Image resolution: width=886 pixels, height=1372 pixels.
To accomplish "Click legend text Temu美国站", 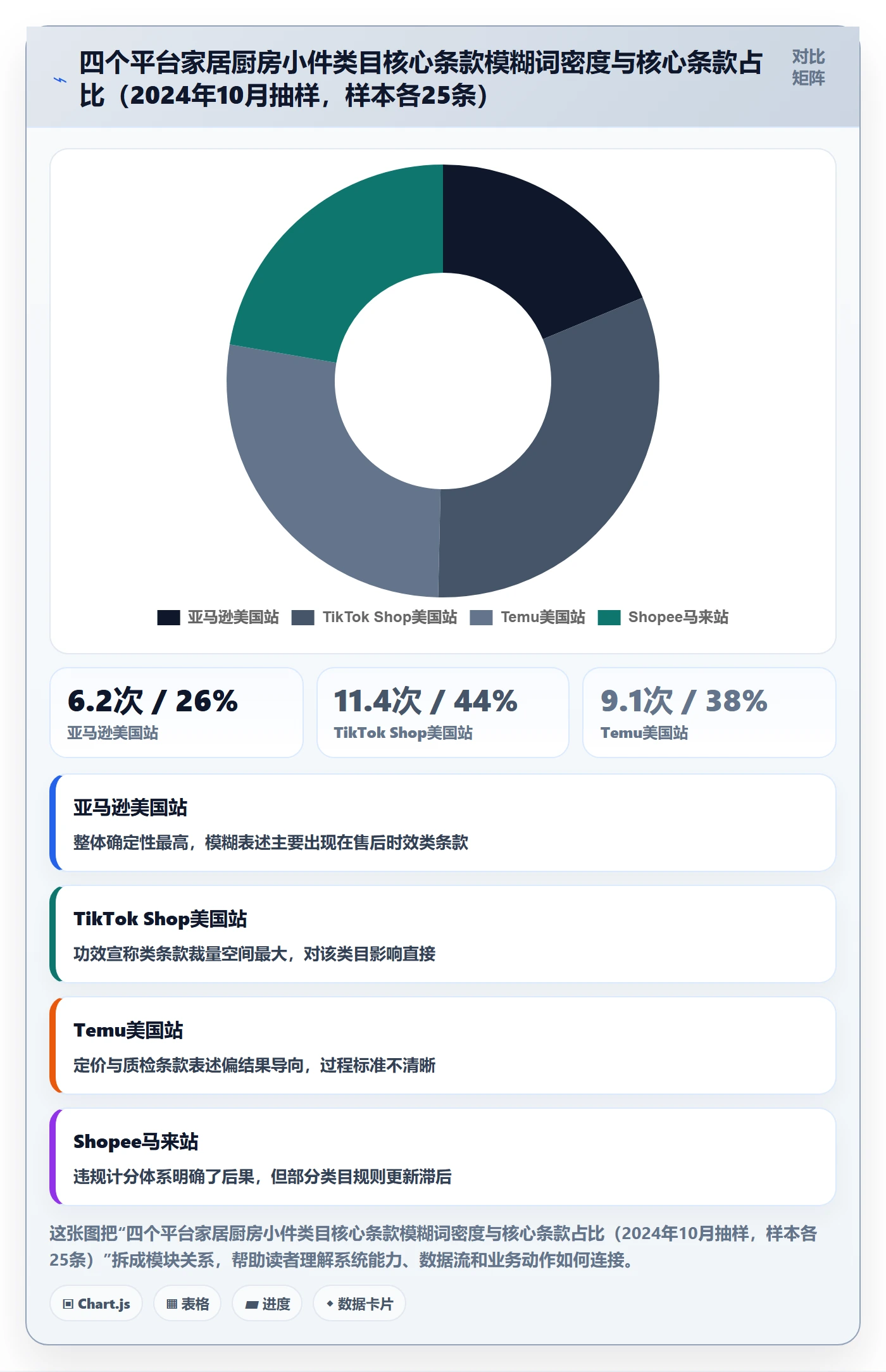I will 543,617.
